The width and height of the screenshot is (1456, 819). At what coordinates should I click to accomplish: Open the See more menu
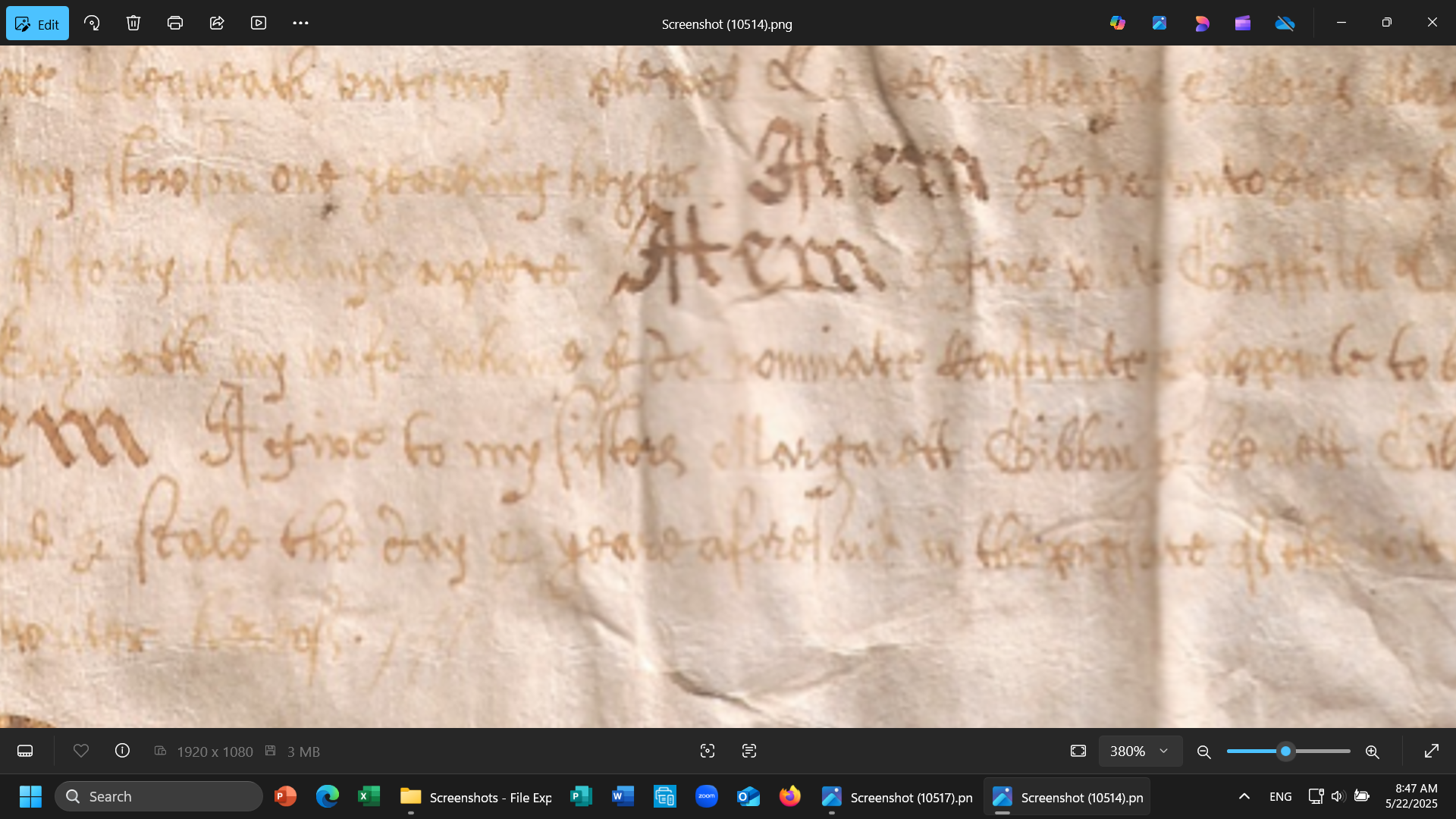click(x=300, y=23)
